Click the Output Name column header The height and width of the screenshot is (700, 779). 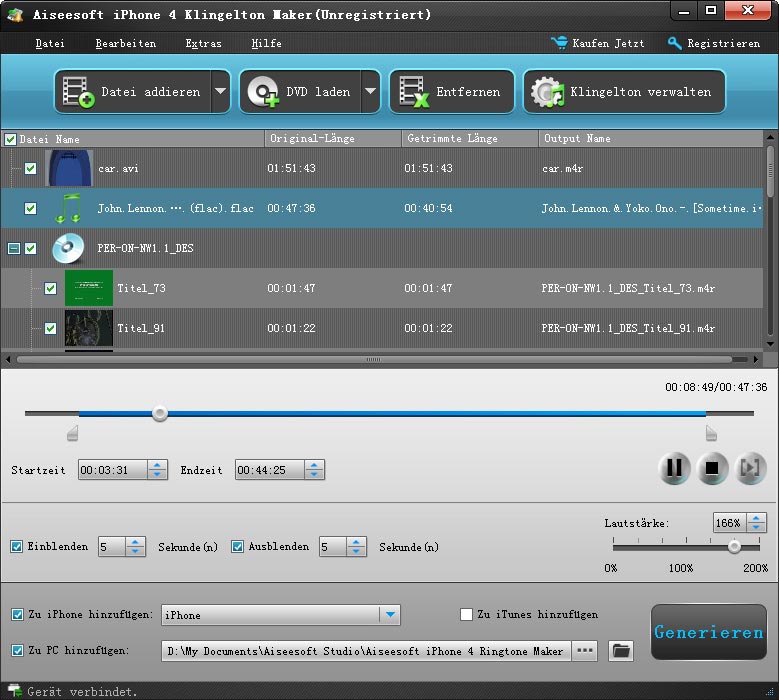click(x=651, y=139)
